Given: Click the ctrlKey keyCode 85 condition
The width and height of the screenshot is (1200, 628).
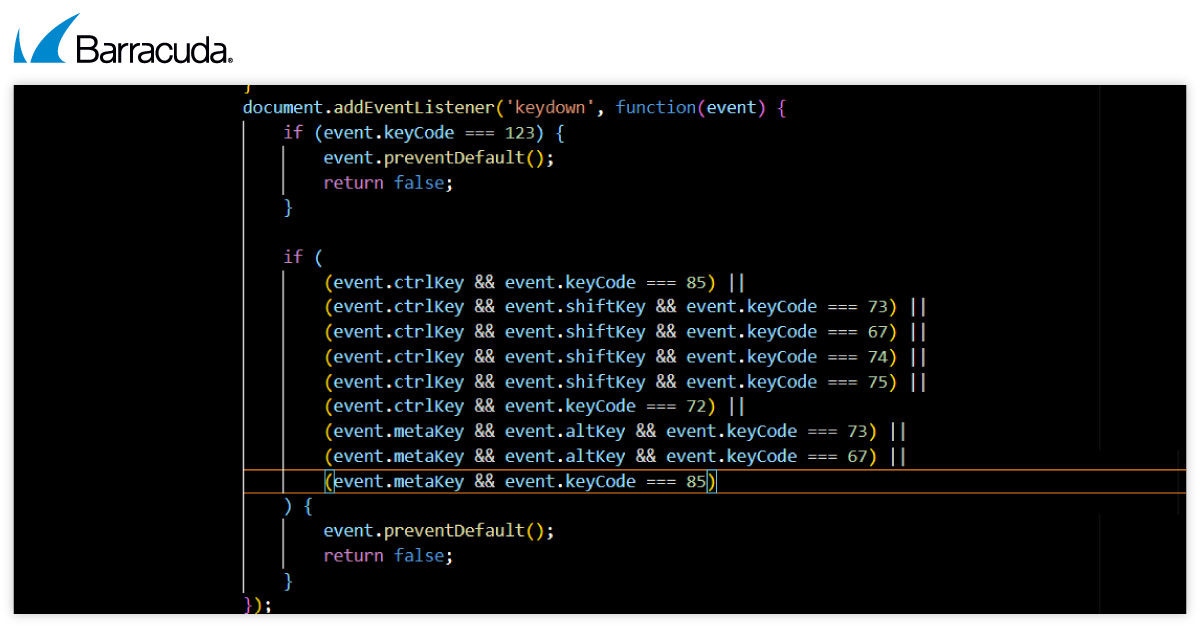Looking at the screenshot, I should pyautogui.click(x=535, y=282).
